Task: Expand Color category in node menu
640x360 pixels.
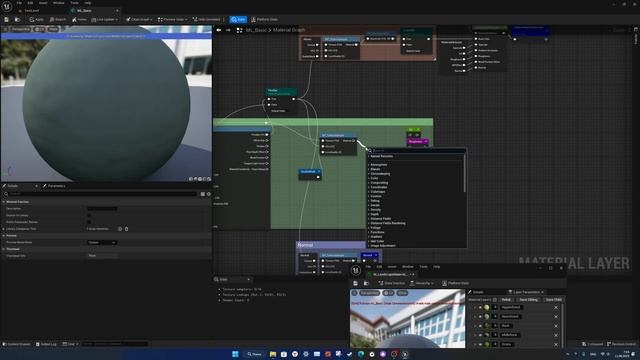Action: [x=373, y=178]
